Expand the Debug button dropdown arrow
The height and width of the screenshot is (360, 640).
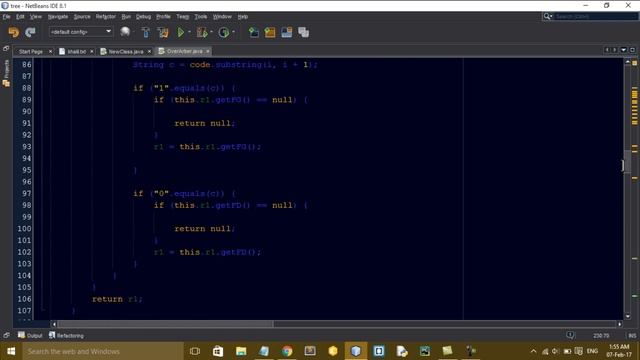[x=211, y=32]
